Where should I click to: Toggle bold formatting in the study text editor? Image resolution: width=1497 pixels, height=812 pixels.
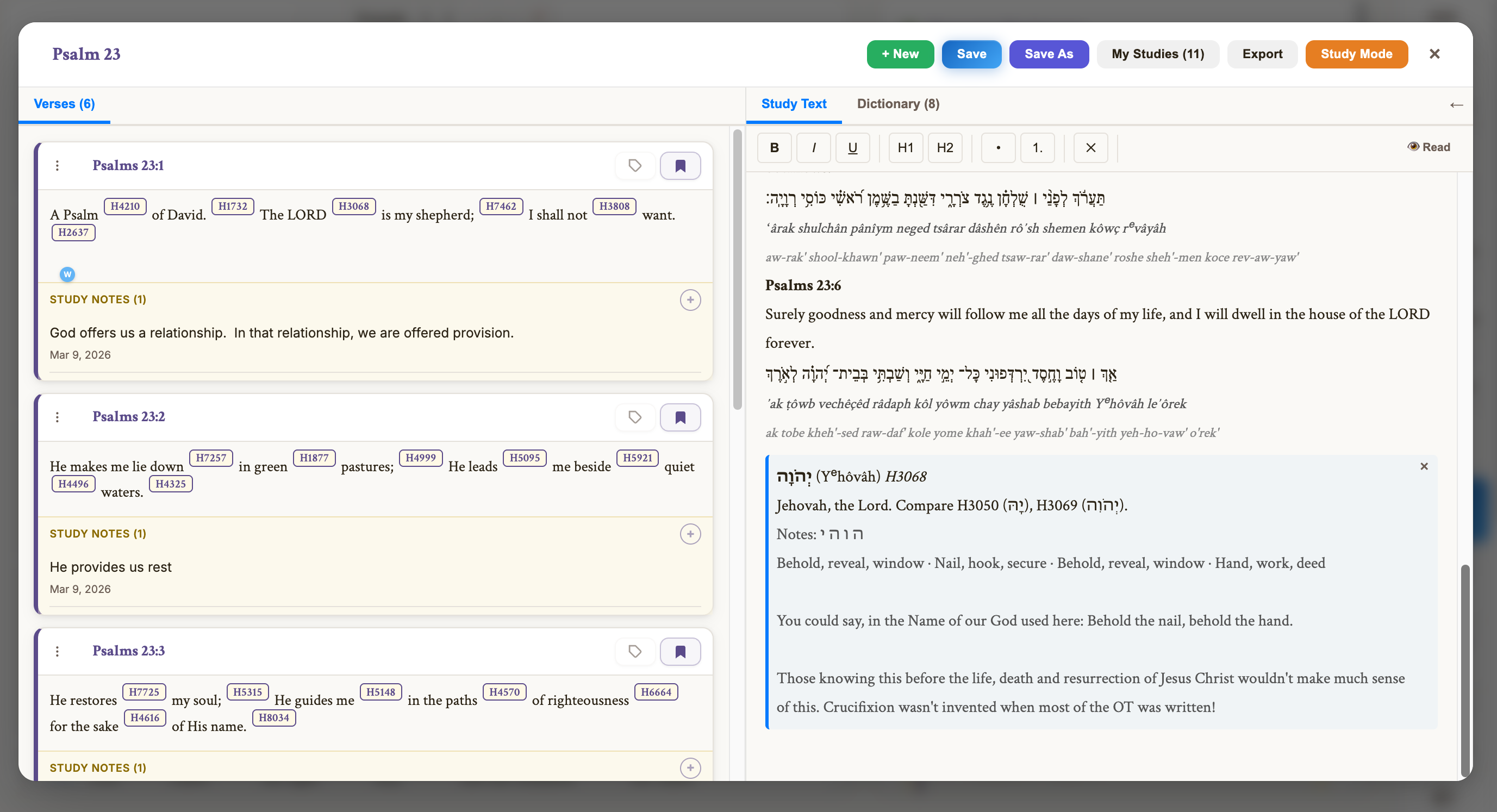coord(774,148)
